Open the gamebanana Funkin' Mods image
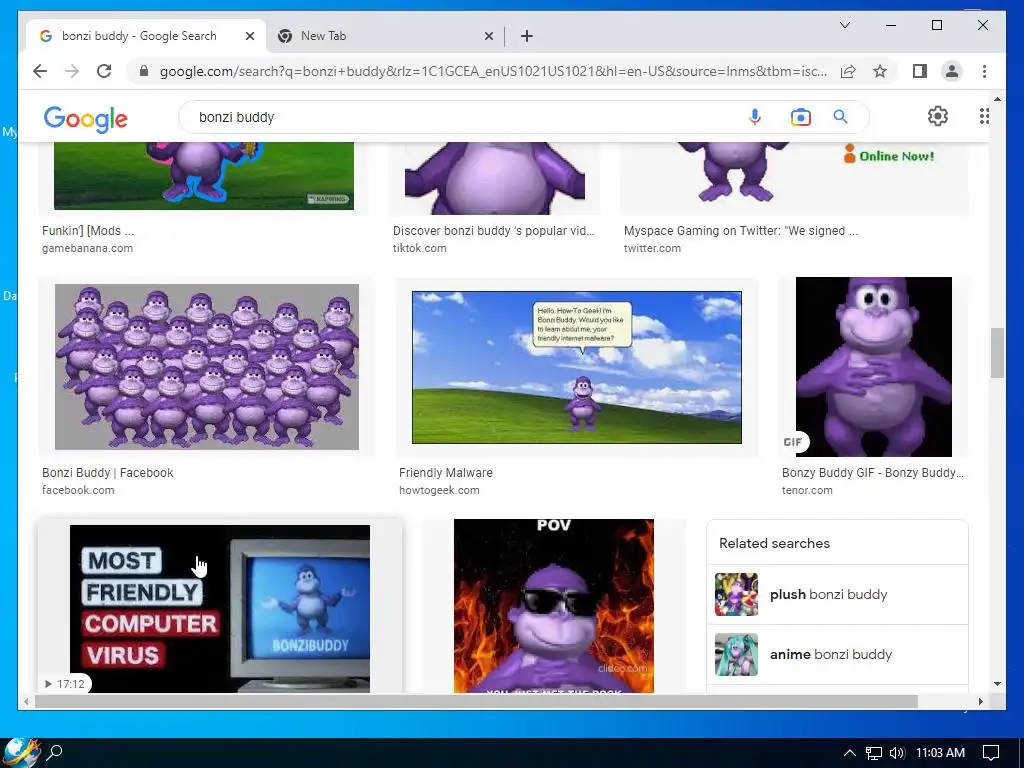1024x768 pixels. (204, 176)
